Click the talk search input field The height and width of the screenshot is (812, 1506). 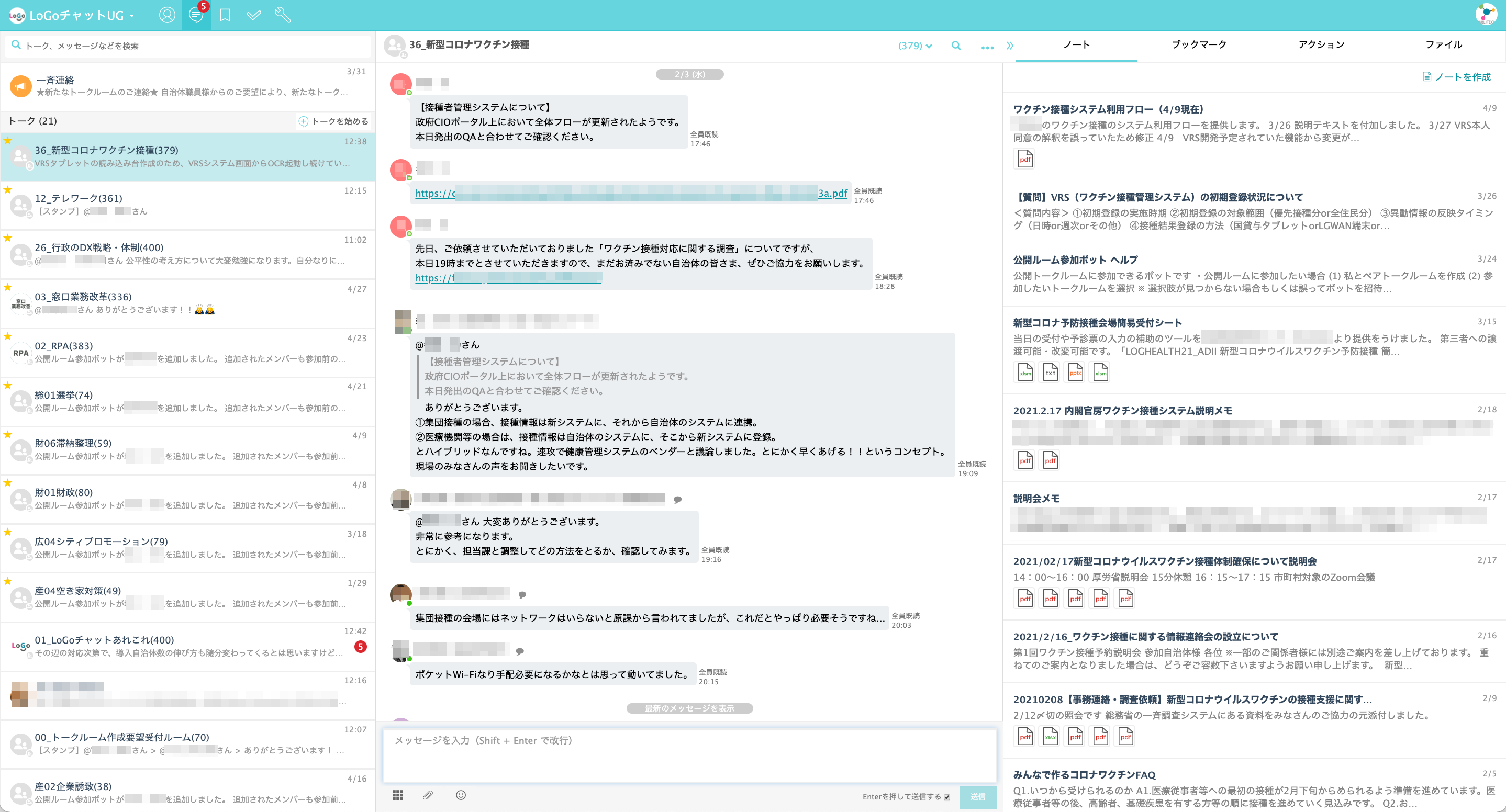click(188, 46)
